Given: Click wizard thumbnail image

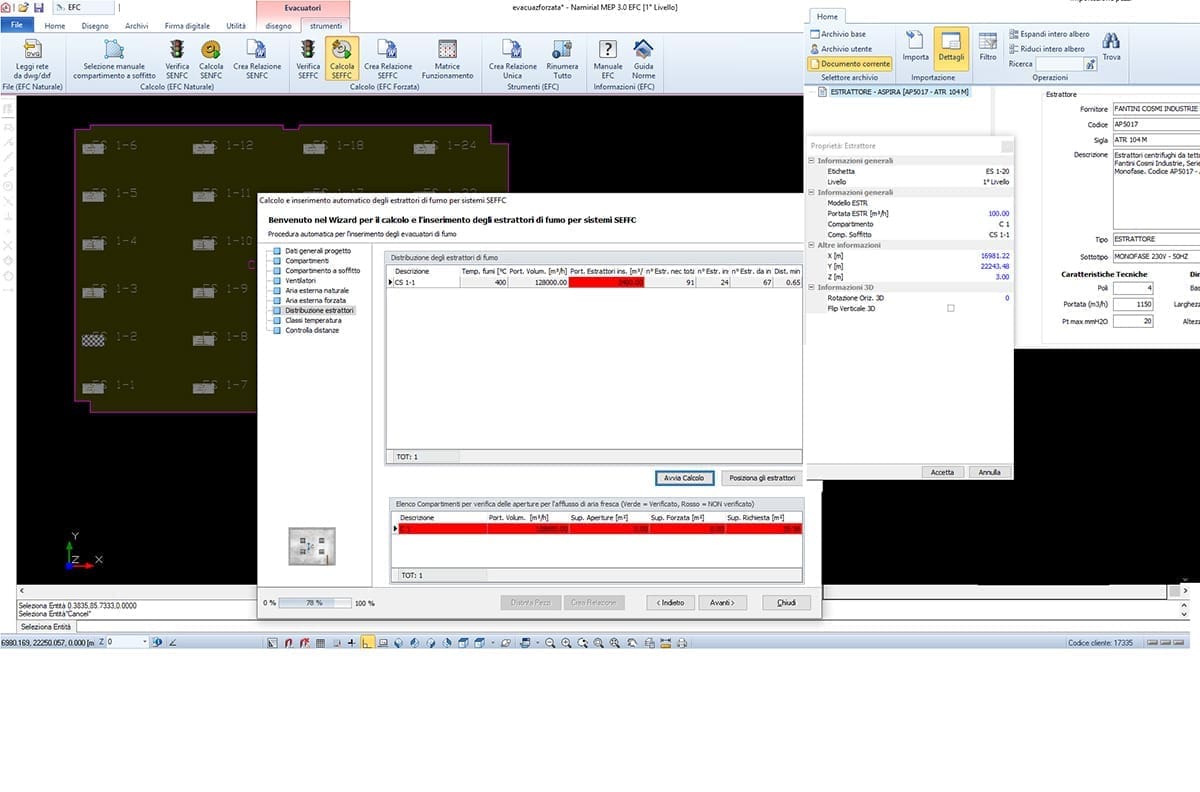Looking at the screenshot, I should pos(311,546).
